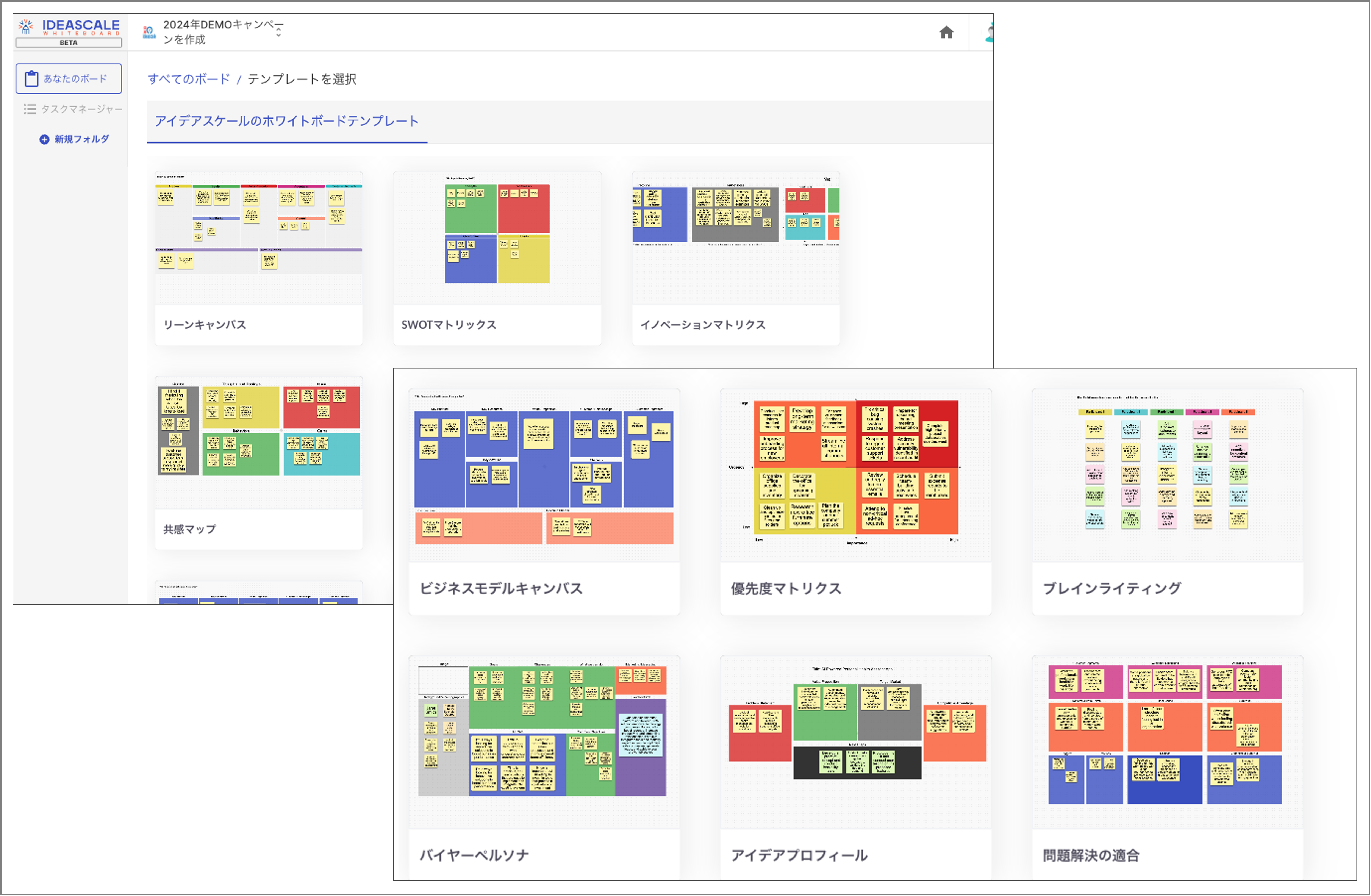Click the 共感マップ card title
Screen dimensions: 1371x896
pos(189,530)
